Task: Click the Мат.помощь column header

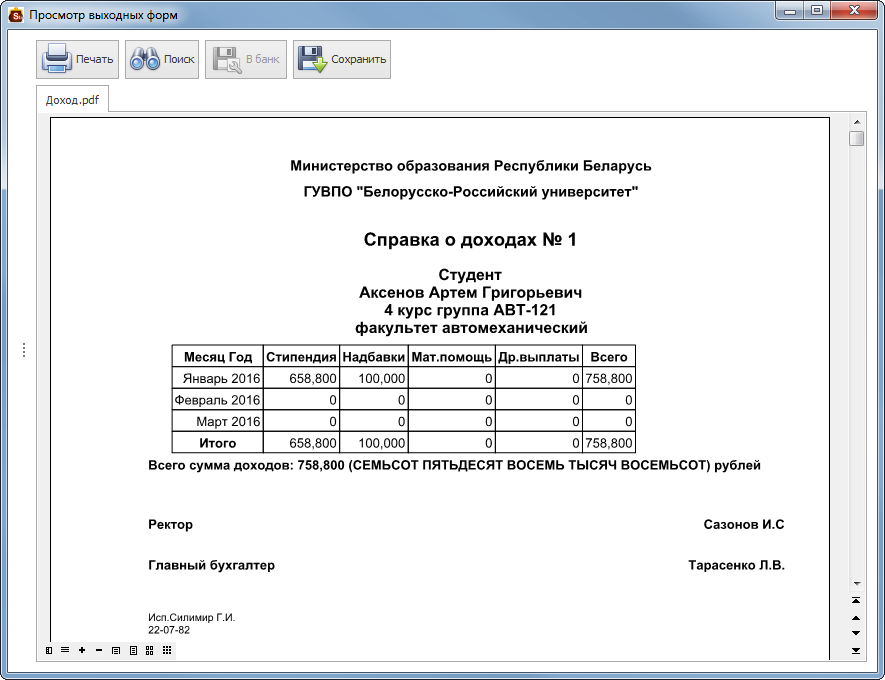Action: [452, 357]
